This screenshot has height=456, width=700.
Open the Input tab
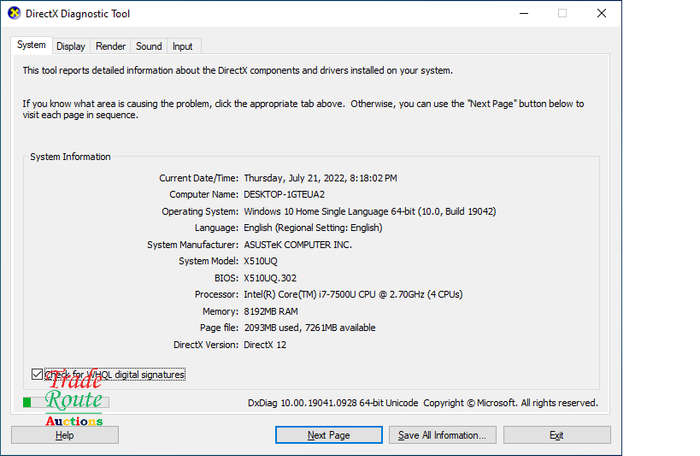coord(182,46)
